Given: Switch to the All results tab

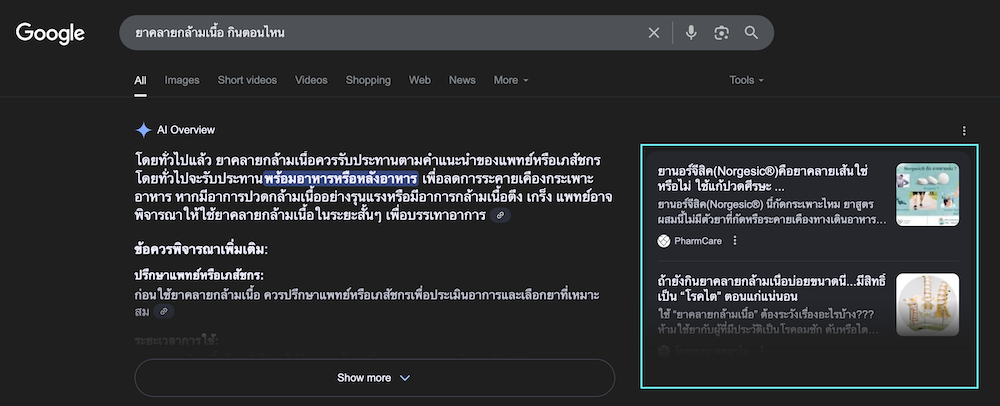Looking at the screenshot, I should [140, 80].
